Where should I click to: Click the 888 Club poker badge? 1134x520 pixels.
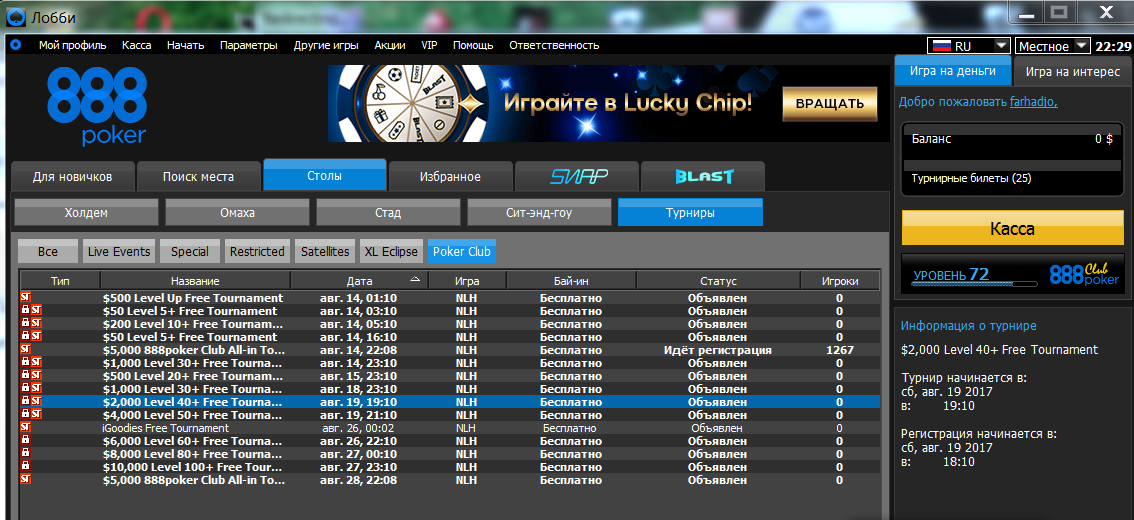coord(1083,273)
